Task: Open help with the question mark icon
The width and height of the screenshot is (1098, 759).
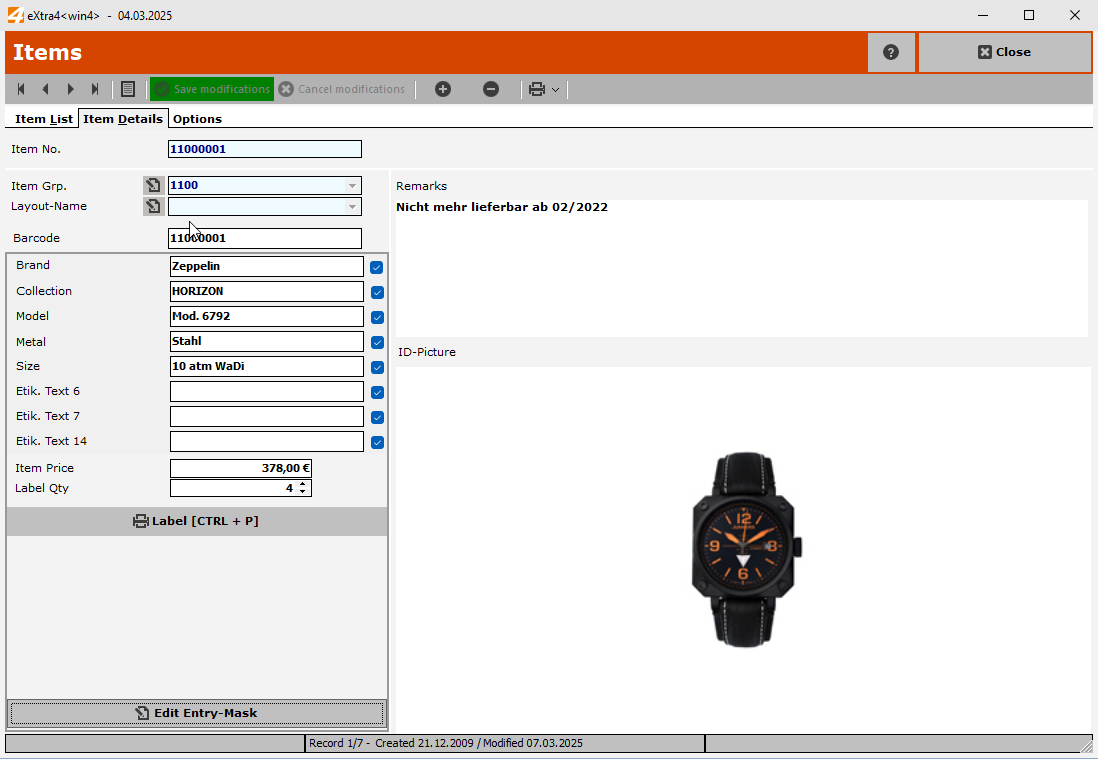Action: 891,52
